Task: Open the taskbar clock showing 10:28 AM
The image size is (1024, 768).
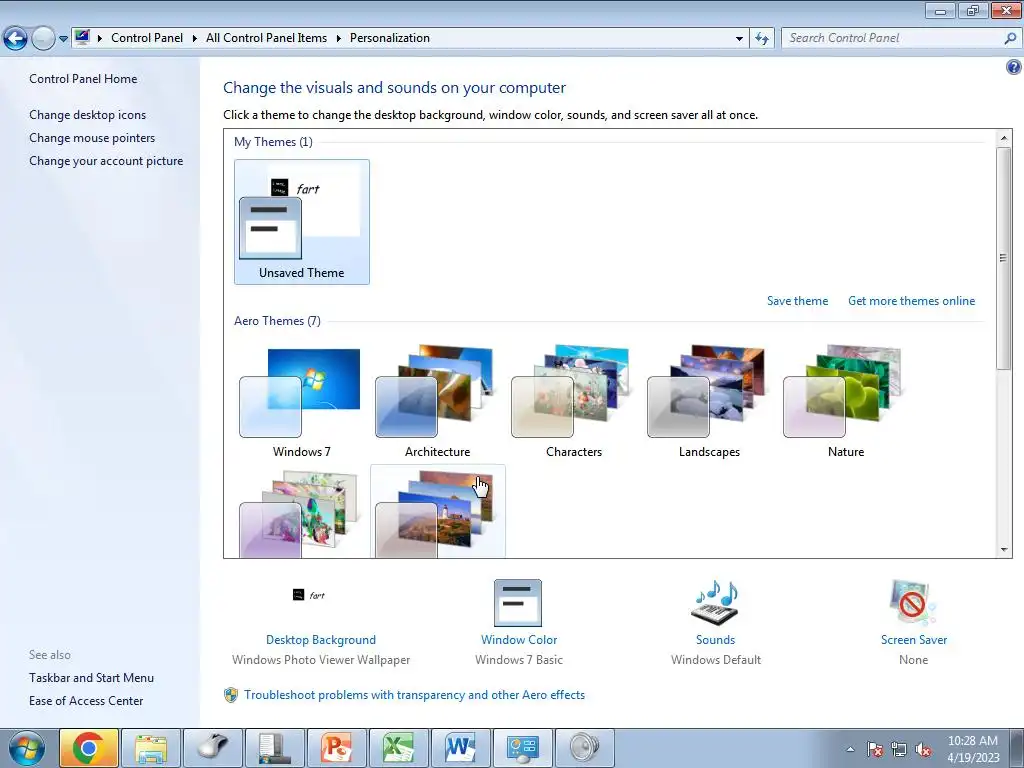Action: click(x=973, y=749)
